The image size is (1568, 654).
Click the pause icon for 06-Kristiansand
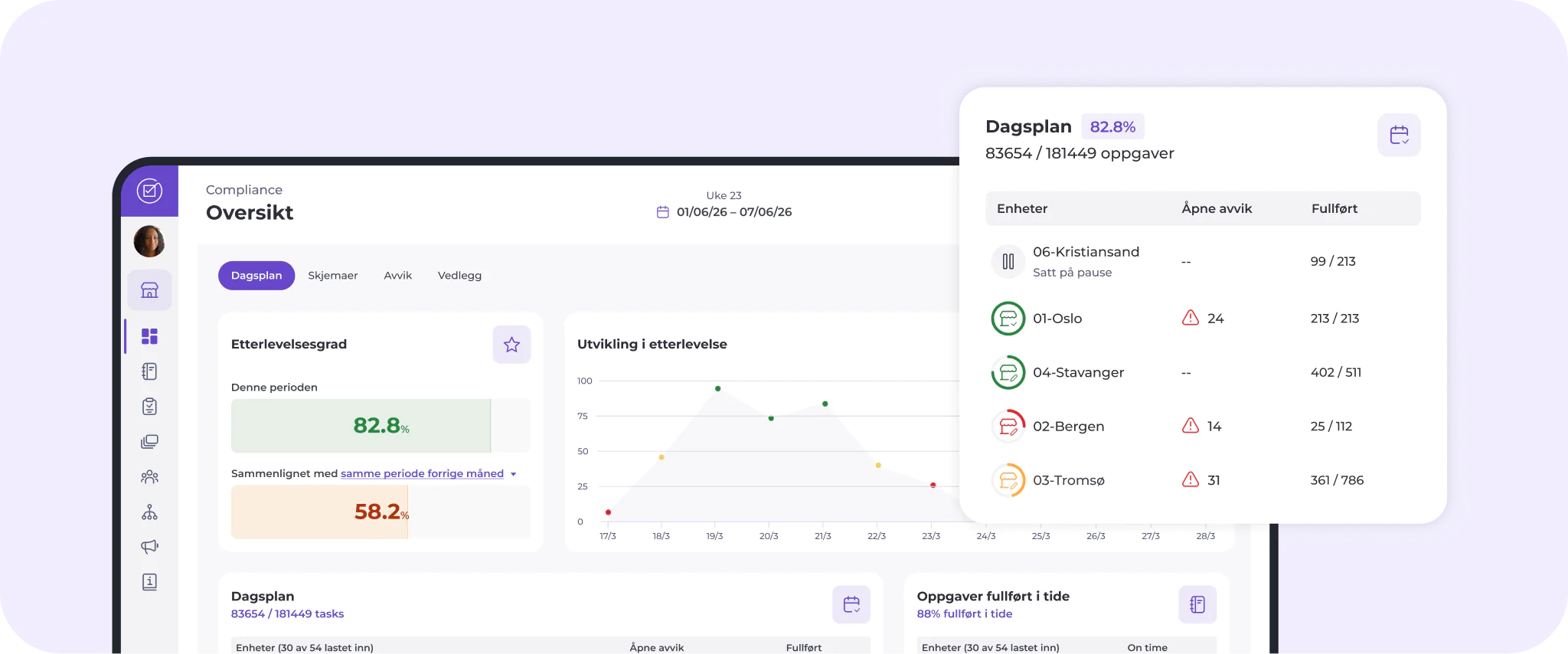coord(1008,261)
